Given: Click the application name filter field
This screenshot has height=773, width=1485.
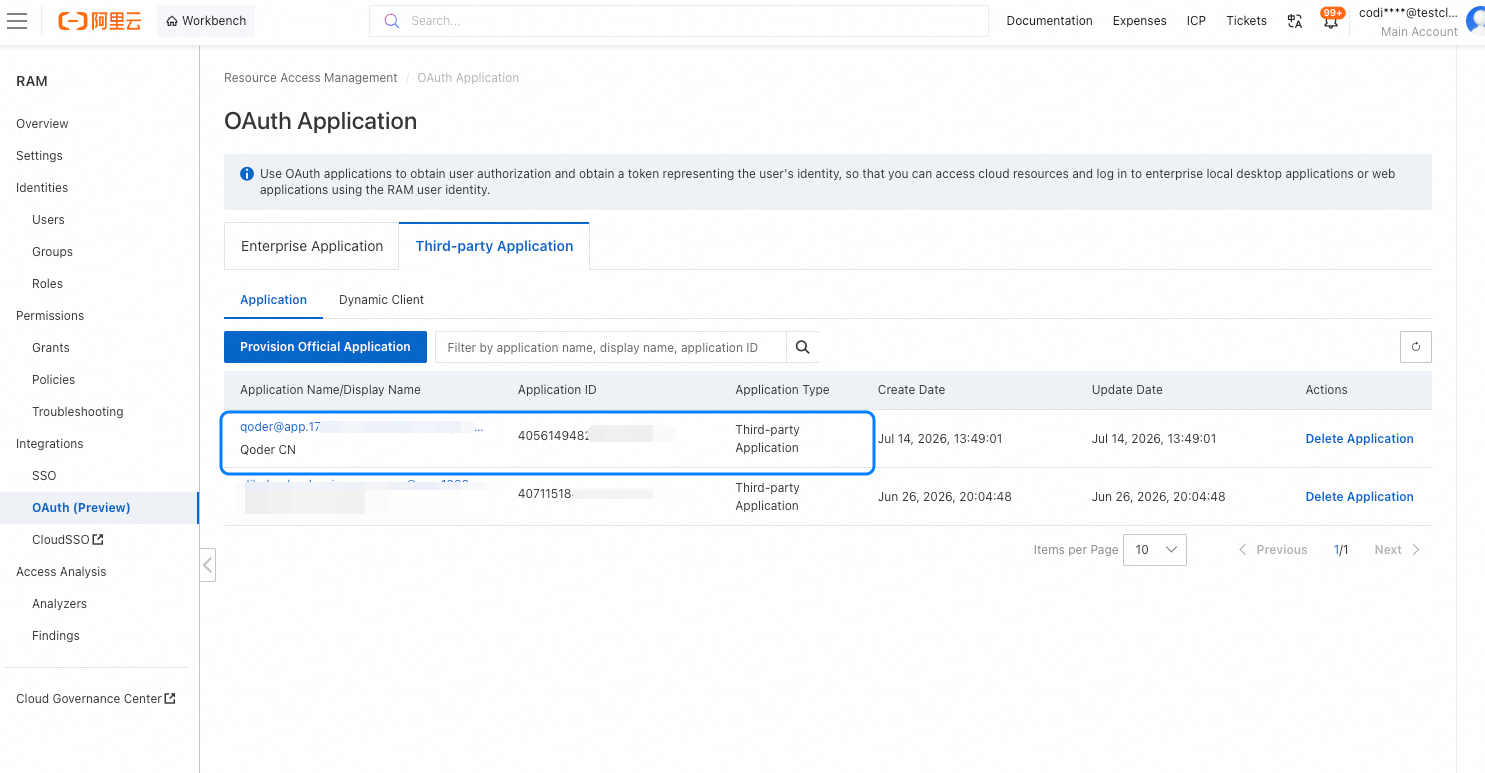Looking at the screenshot, I should point(611,347).
